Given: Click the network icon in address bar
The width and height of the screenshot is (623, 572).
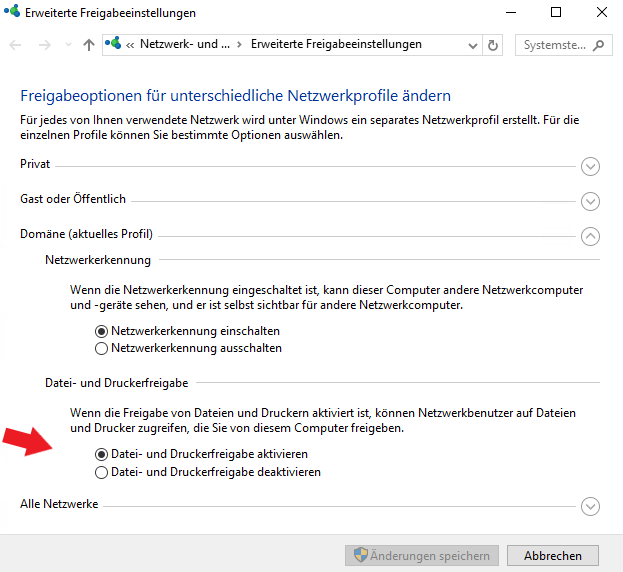Looking at the screenshot, I should 113,45.
